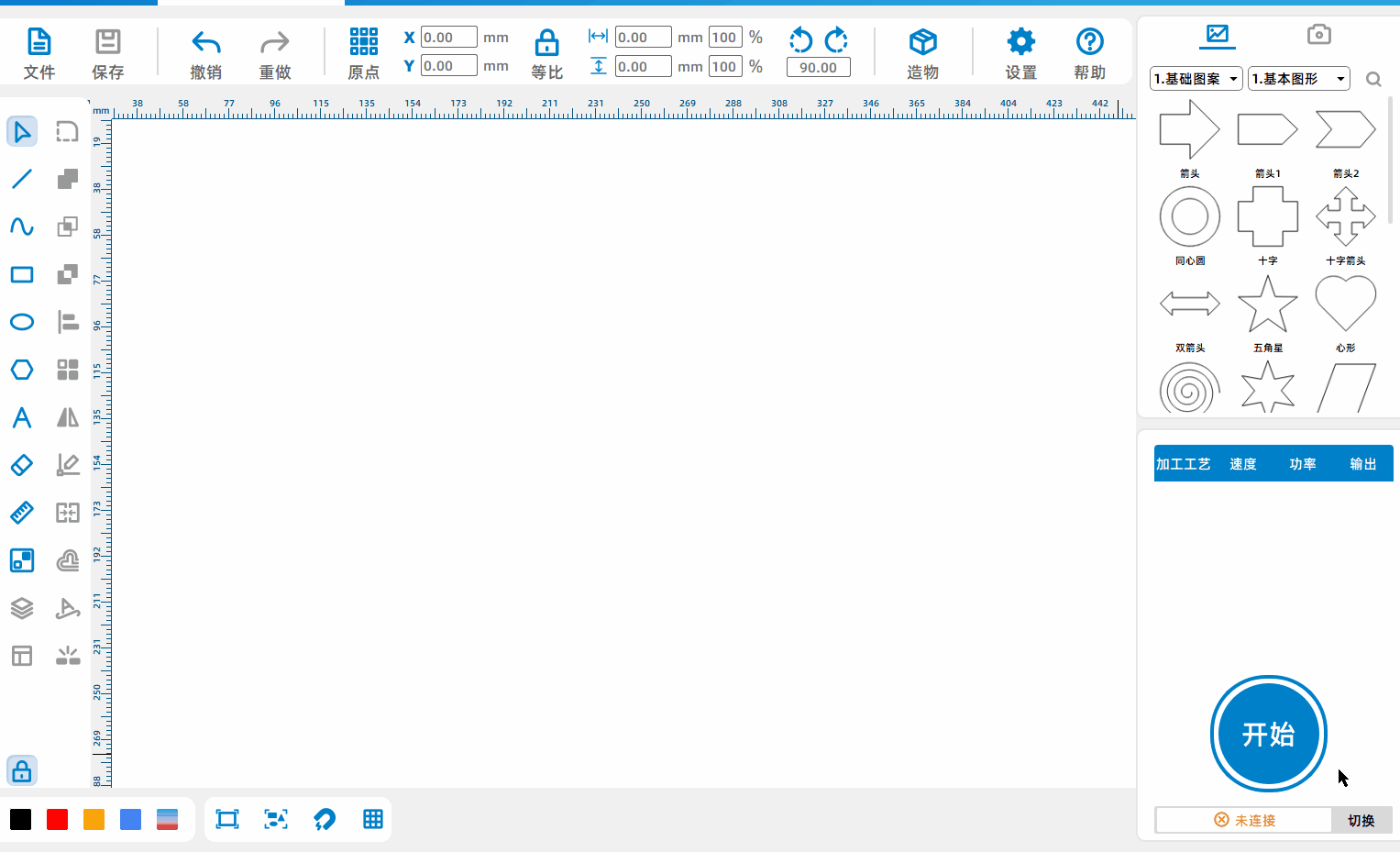Screen dimensions: 1400x852
Task: Pick the blue color swatch
Action: [130, 819]
